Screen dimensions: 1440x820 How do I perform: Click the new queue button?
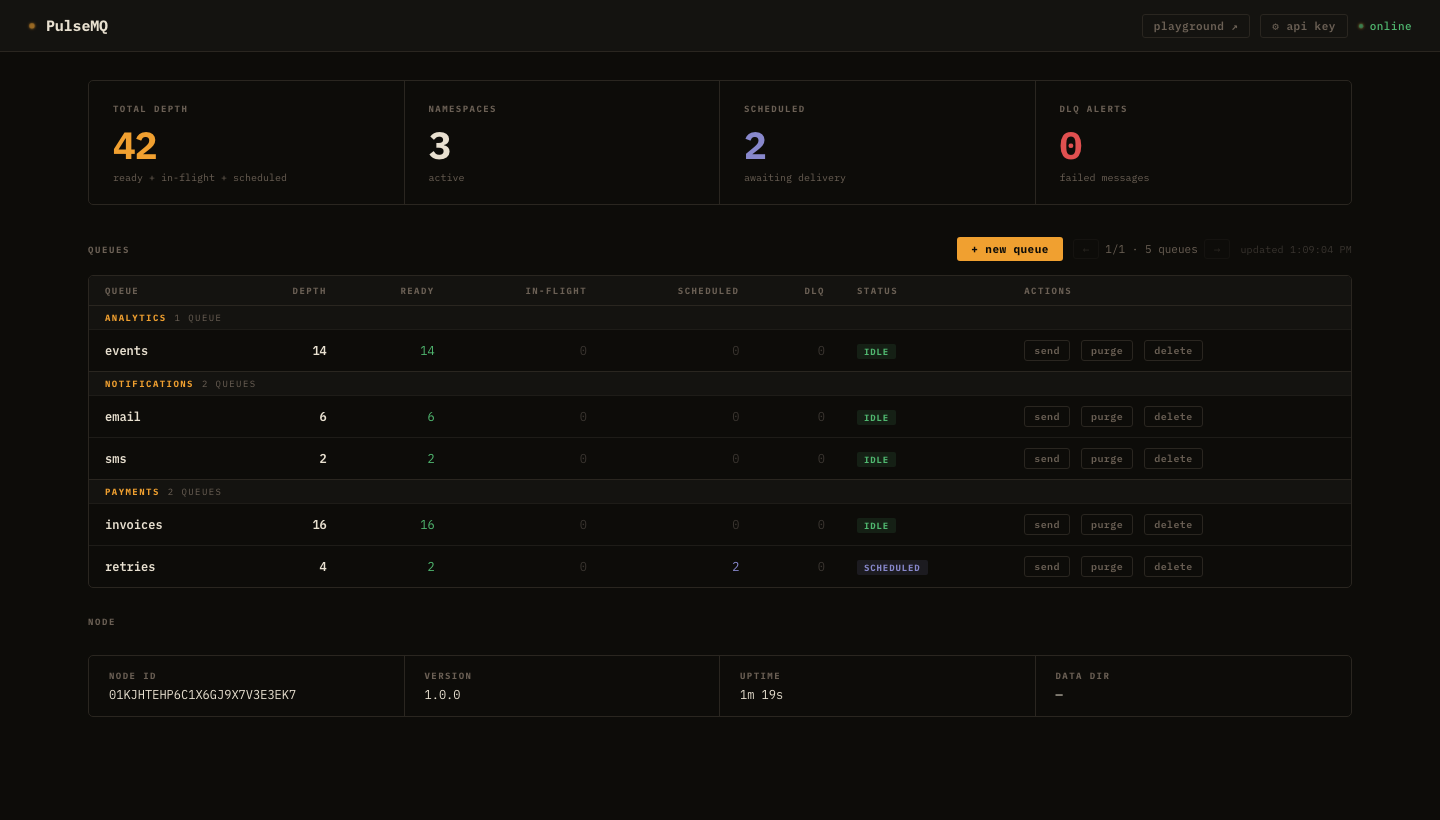pos(1009,249)
